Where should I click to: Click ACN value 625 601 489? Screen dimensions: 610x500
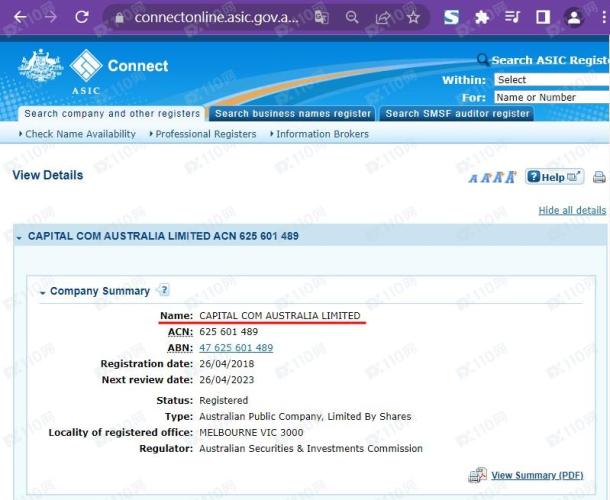[228, 332]
